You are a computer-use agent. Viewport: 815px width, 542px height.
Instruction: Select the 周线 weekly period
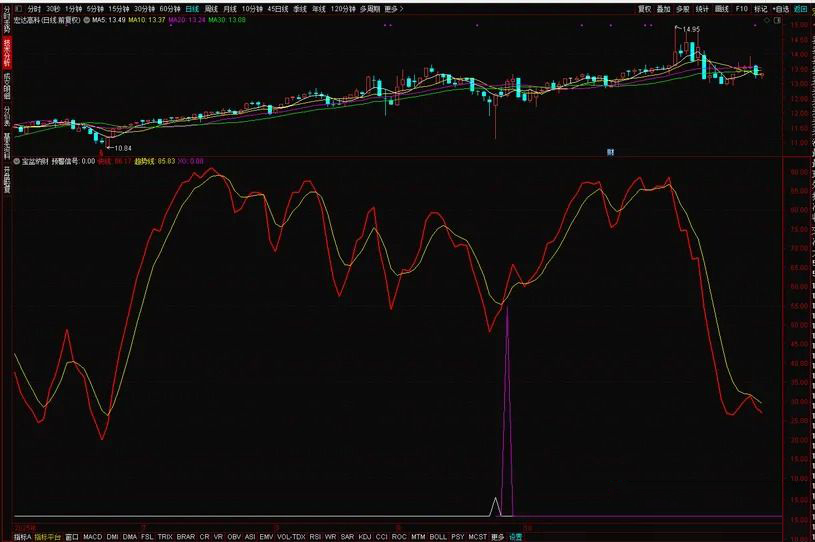pos(212,9)
